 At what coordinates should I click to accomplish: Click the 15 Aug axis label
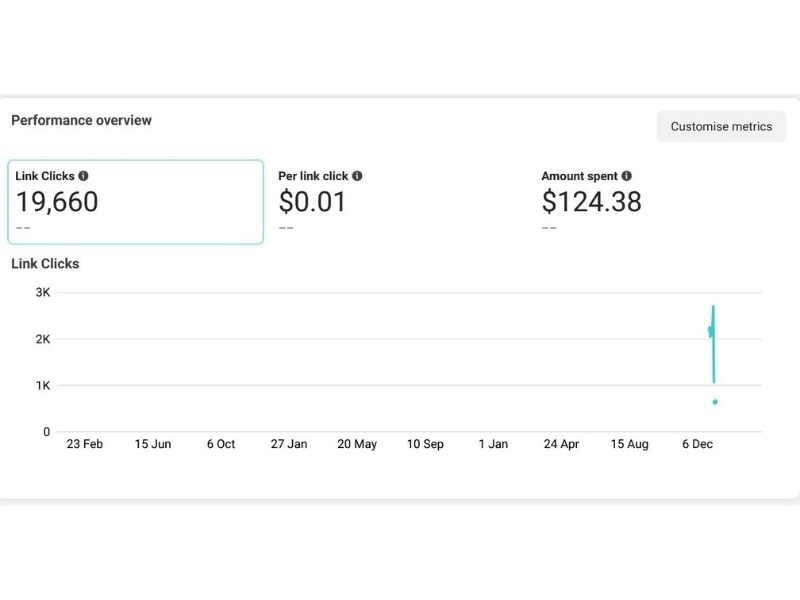point(630,444)
